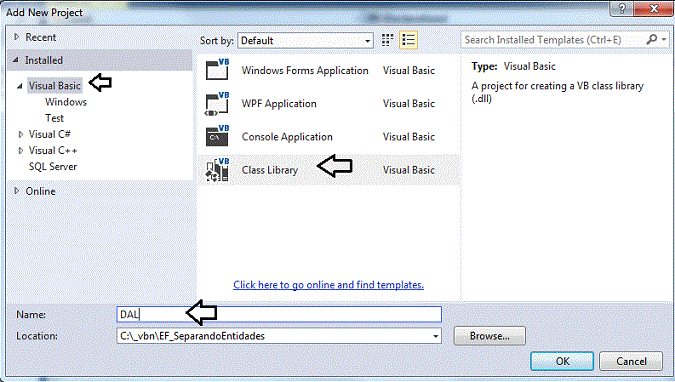This screenshot has width=675, height=382.
Task: Open the search options dropdown arrow
Action: click(x=664, y=40)
